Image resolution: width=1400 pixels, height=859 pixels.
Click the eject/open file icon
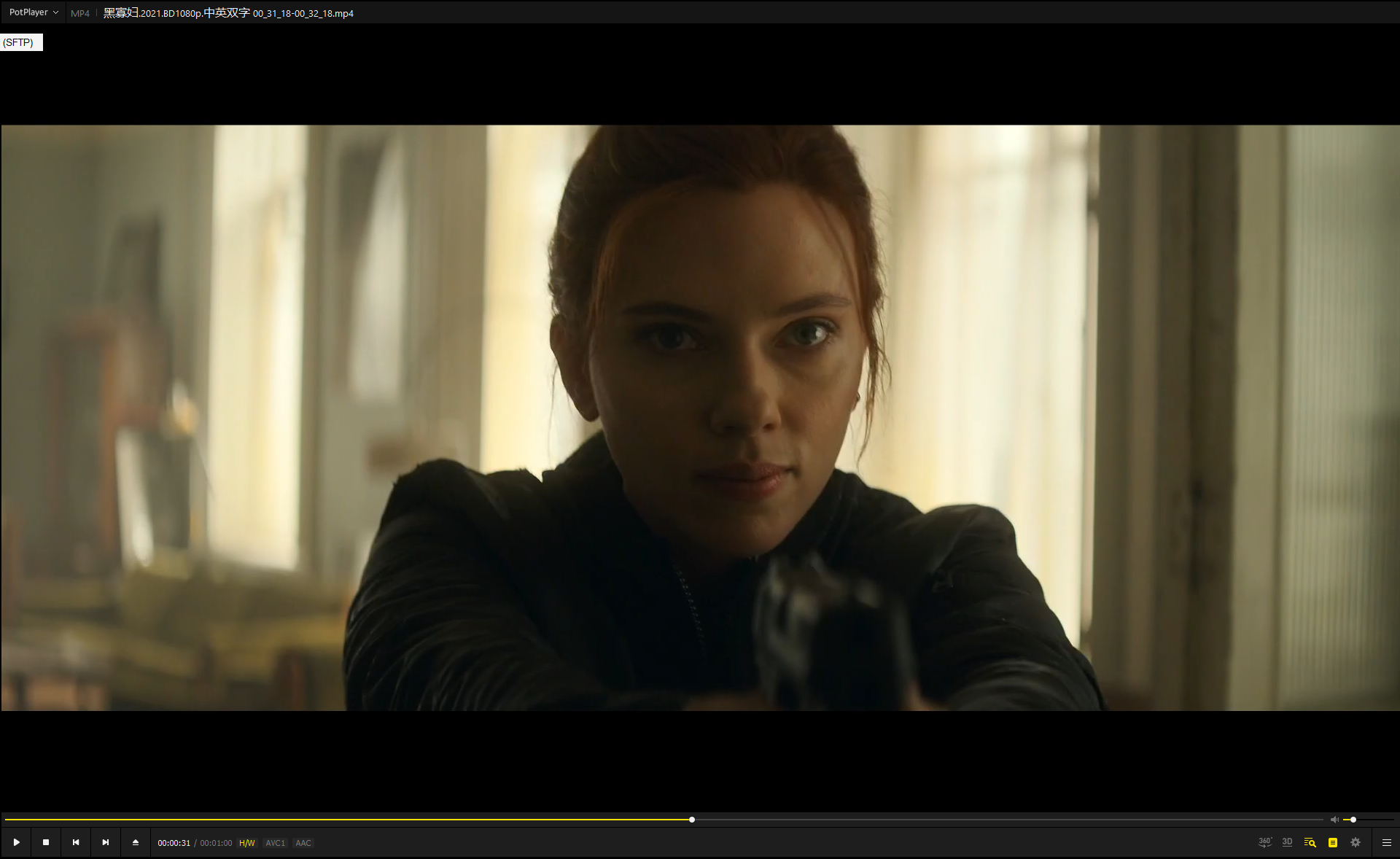click(136, 842)
